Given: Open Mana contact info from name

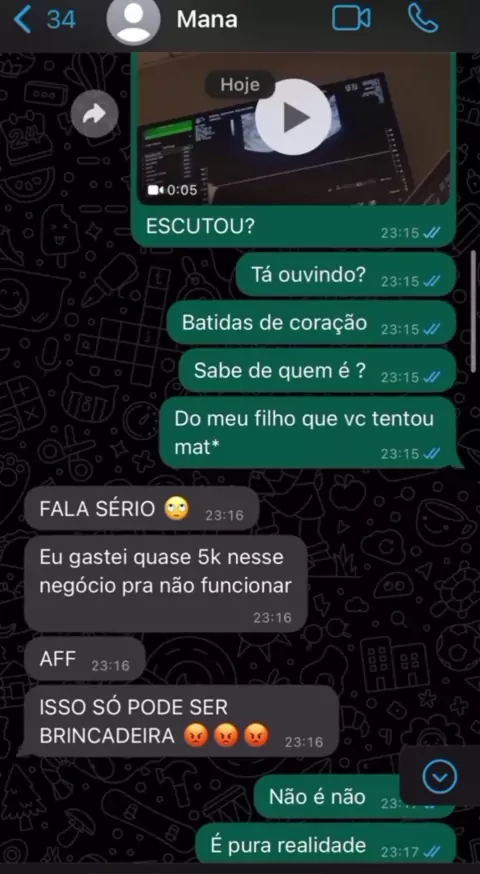Looking at the screenshot, I should coord(207,20).
